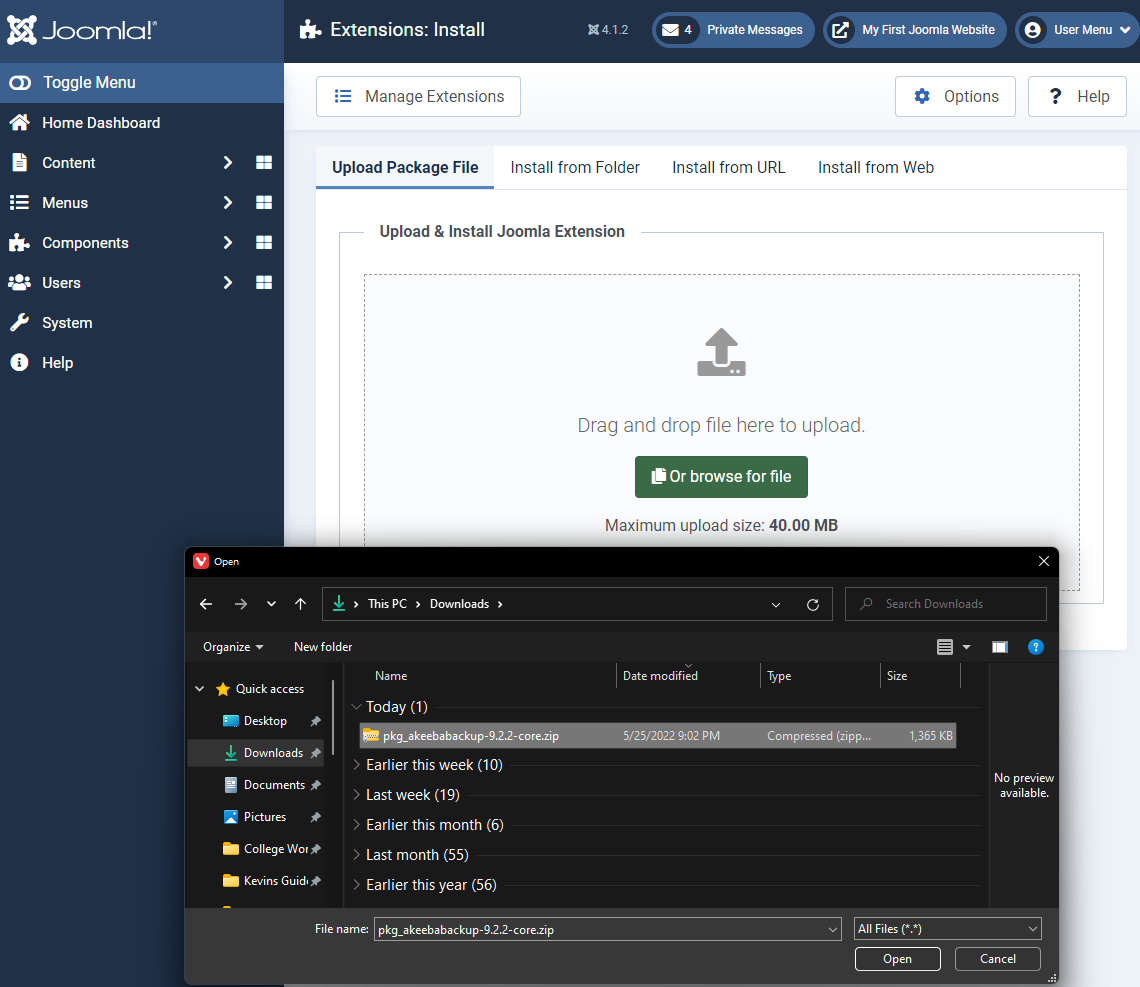
Task: Expand the address bar history dropdown
Action: 776,605
